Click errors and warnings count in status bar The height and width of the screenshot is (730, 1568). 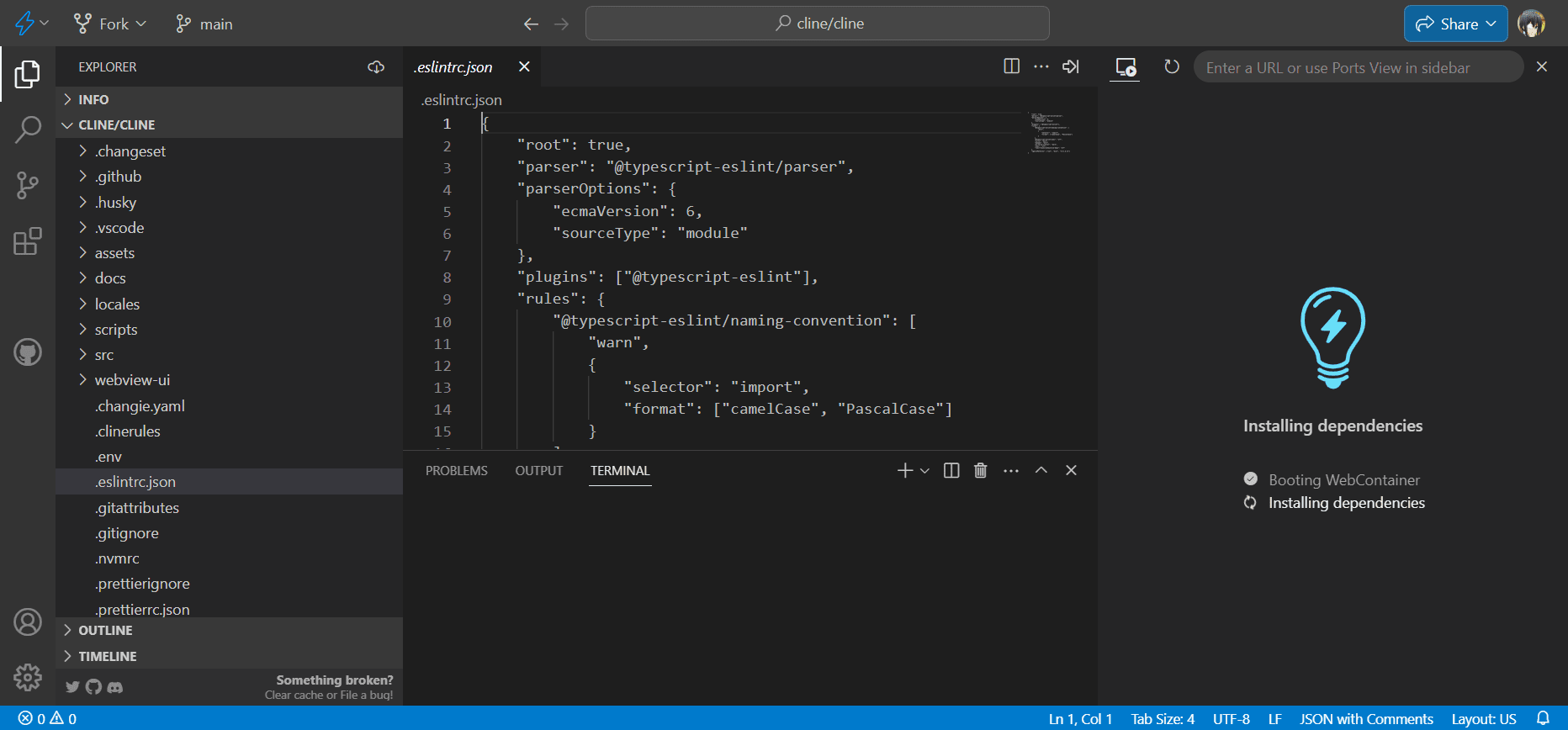[48, 718]
